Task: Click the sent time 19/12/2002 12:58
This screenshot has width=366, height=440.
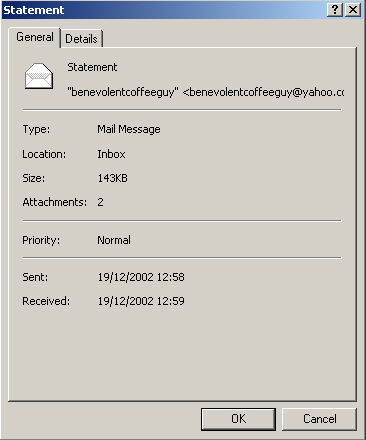Action: 141,277
